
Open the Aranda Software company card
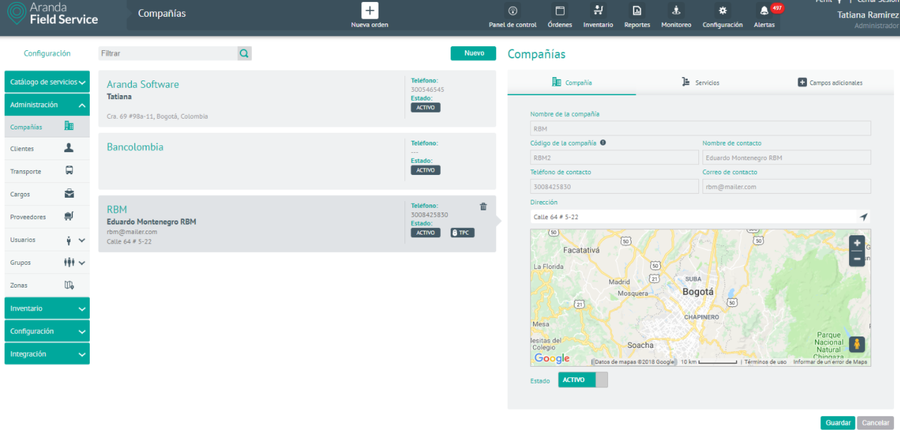tap(297, 99)
